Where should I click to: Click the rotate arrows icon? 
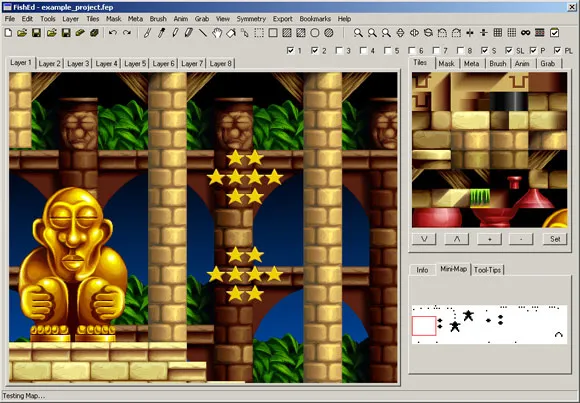click(428, 33)
